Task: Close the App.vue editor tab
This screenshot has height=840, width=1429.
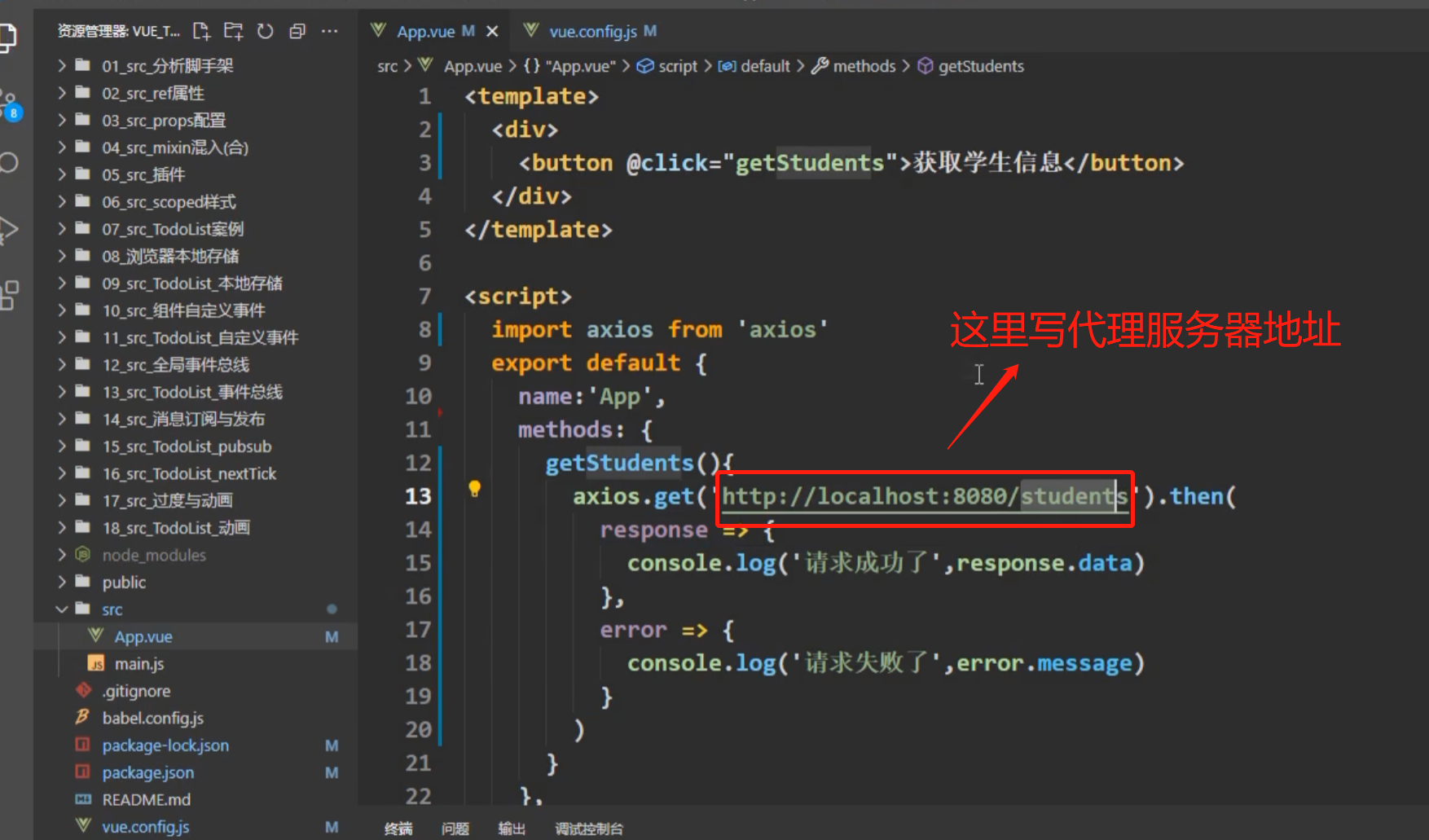Action: coord(492,31)
